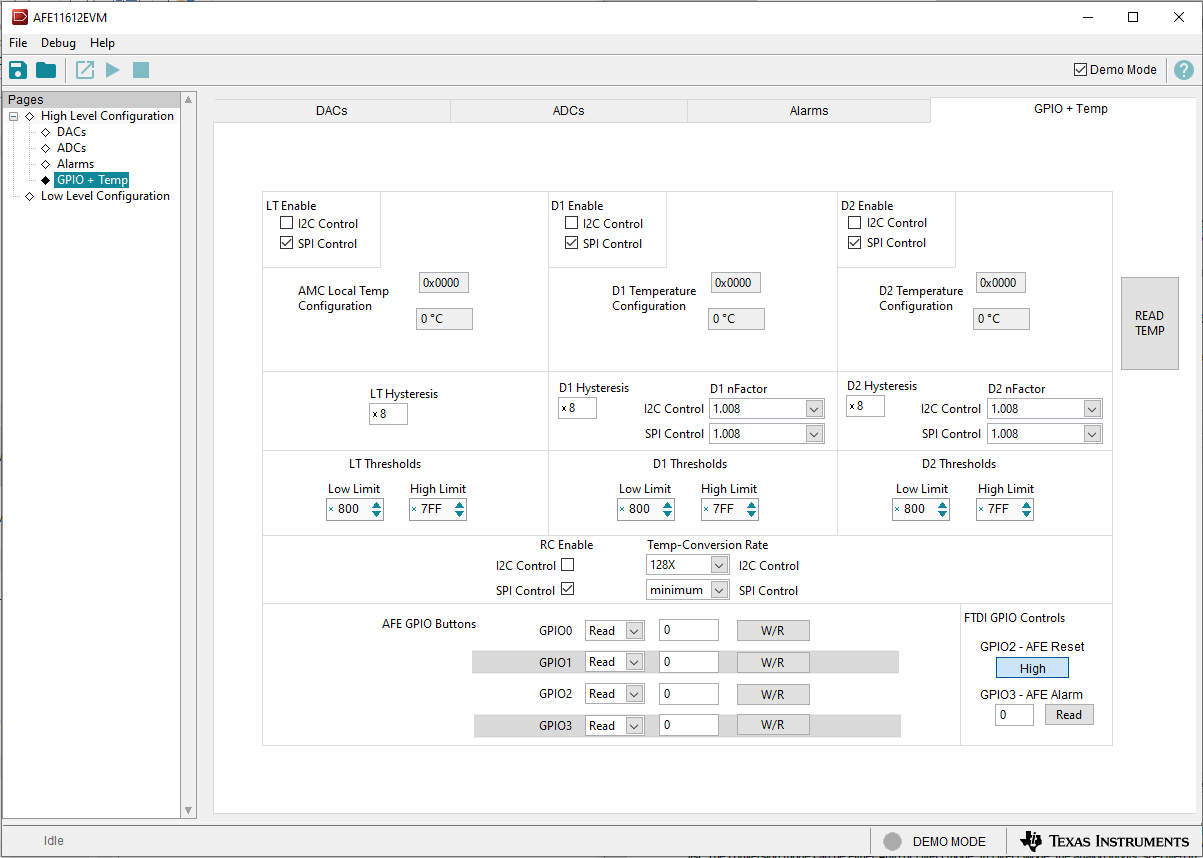Click the Save configuration icon
This screenshot has width=1203, height=858.
(x=17, y=69)
